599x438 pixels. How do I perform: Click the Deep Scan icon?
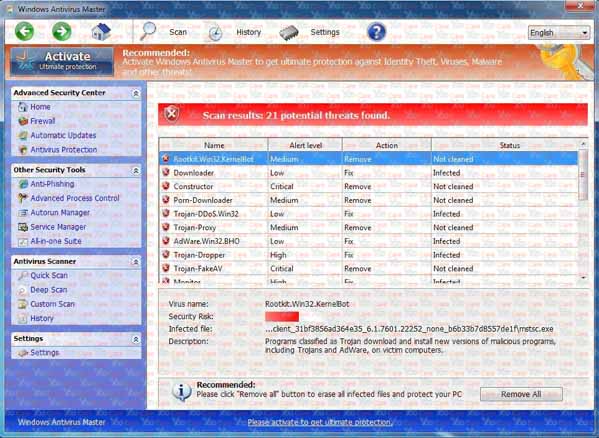pyautogui.click(x=23, y=290)
